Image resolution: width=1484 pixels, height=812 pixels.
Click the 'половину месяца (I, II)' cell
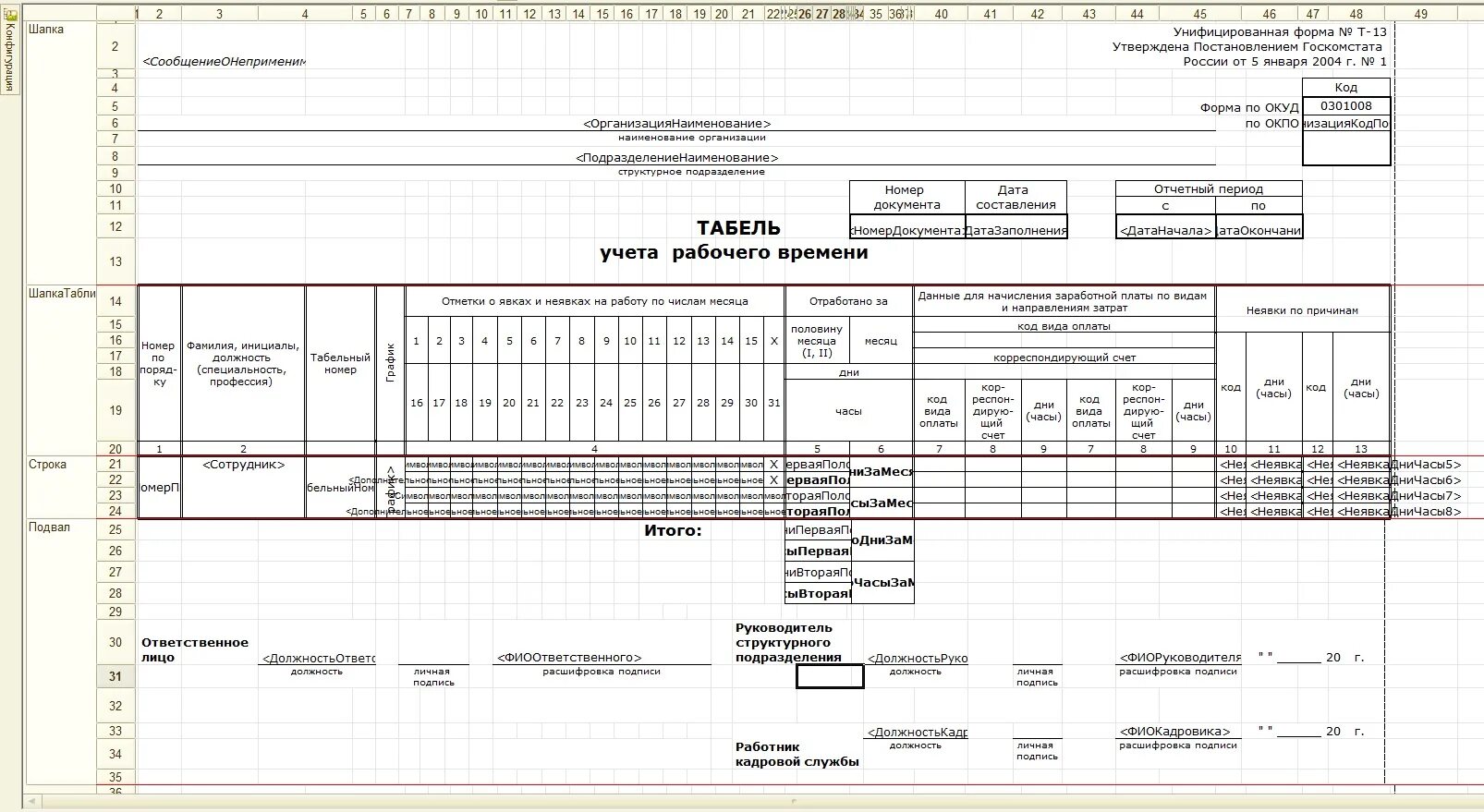click(817, 341)
